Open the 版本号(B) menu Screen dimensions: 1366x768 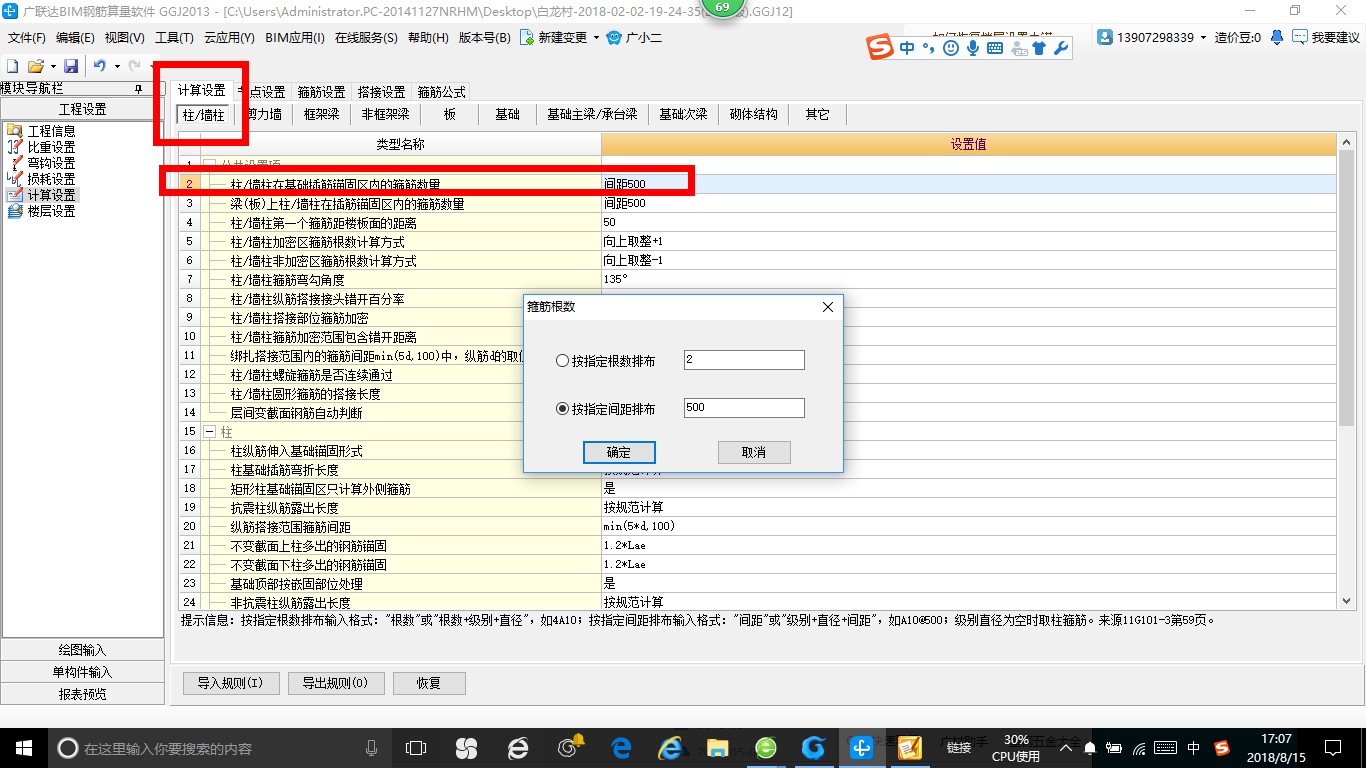(485, 38)
